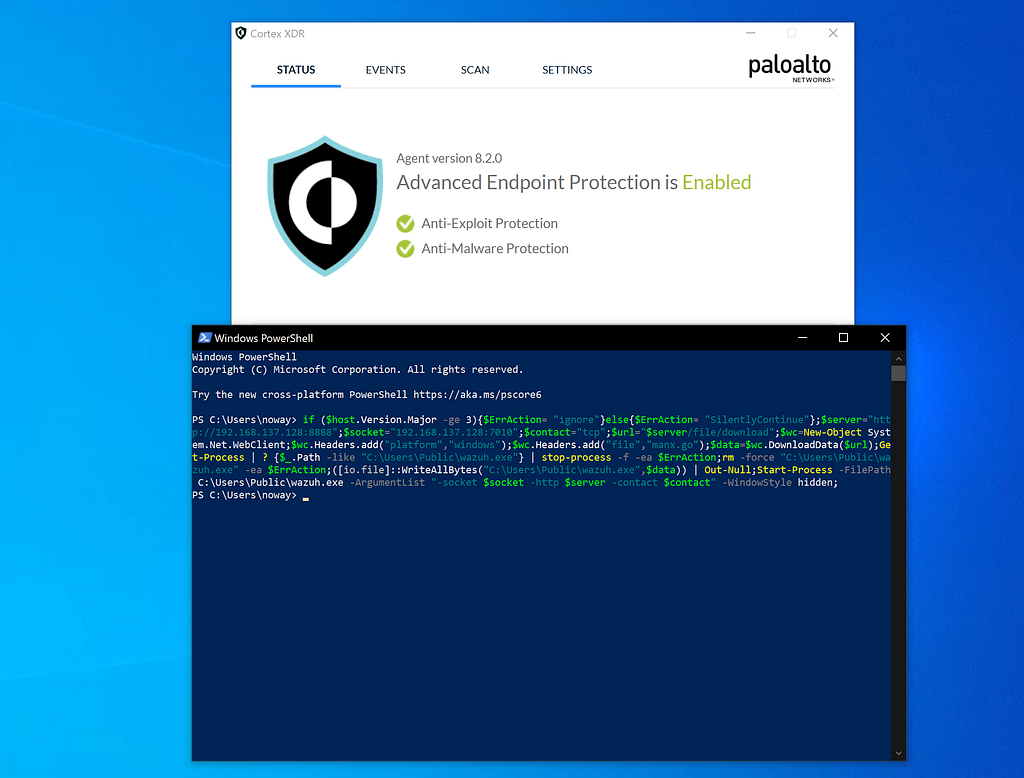
Task: Minimize the Cortex XDR window
Action: coord(751,33)
